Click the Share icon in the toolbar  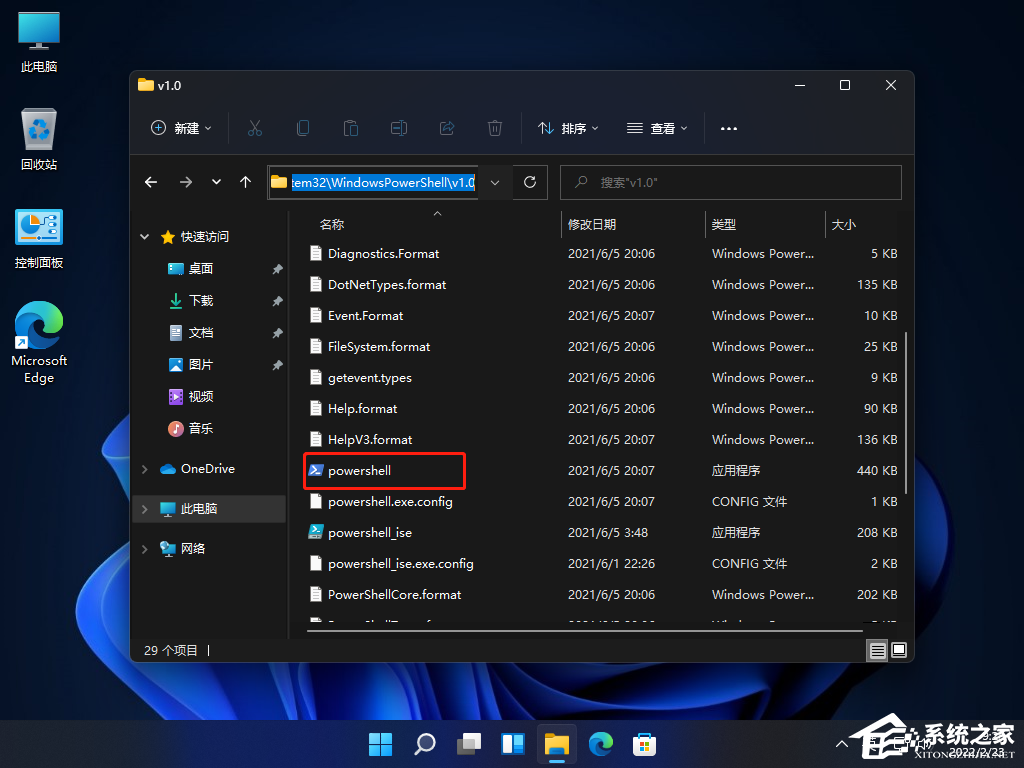[x=447, y=128]
